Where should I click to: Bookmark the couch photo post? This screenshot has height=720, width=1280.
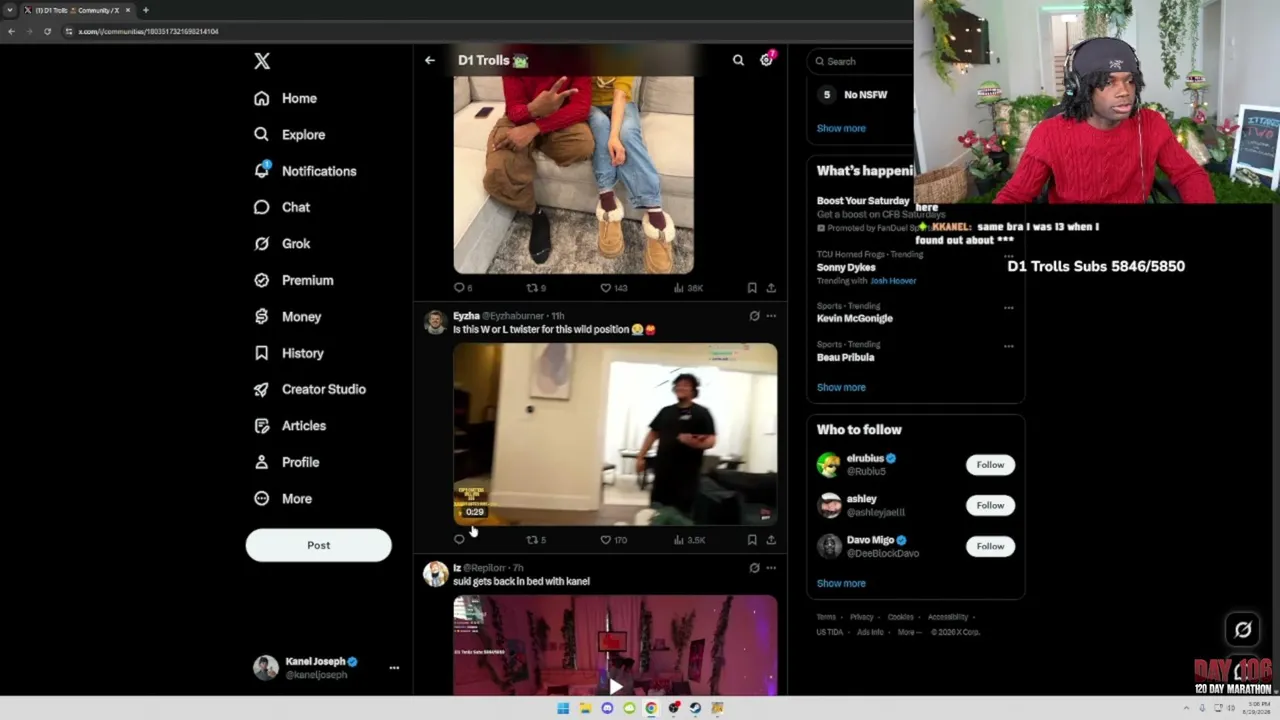pyautogui.click(x=752, y=288)
